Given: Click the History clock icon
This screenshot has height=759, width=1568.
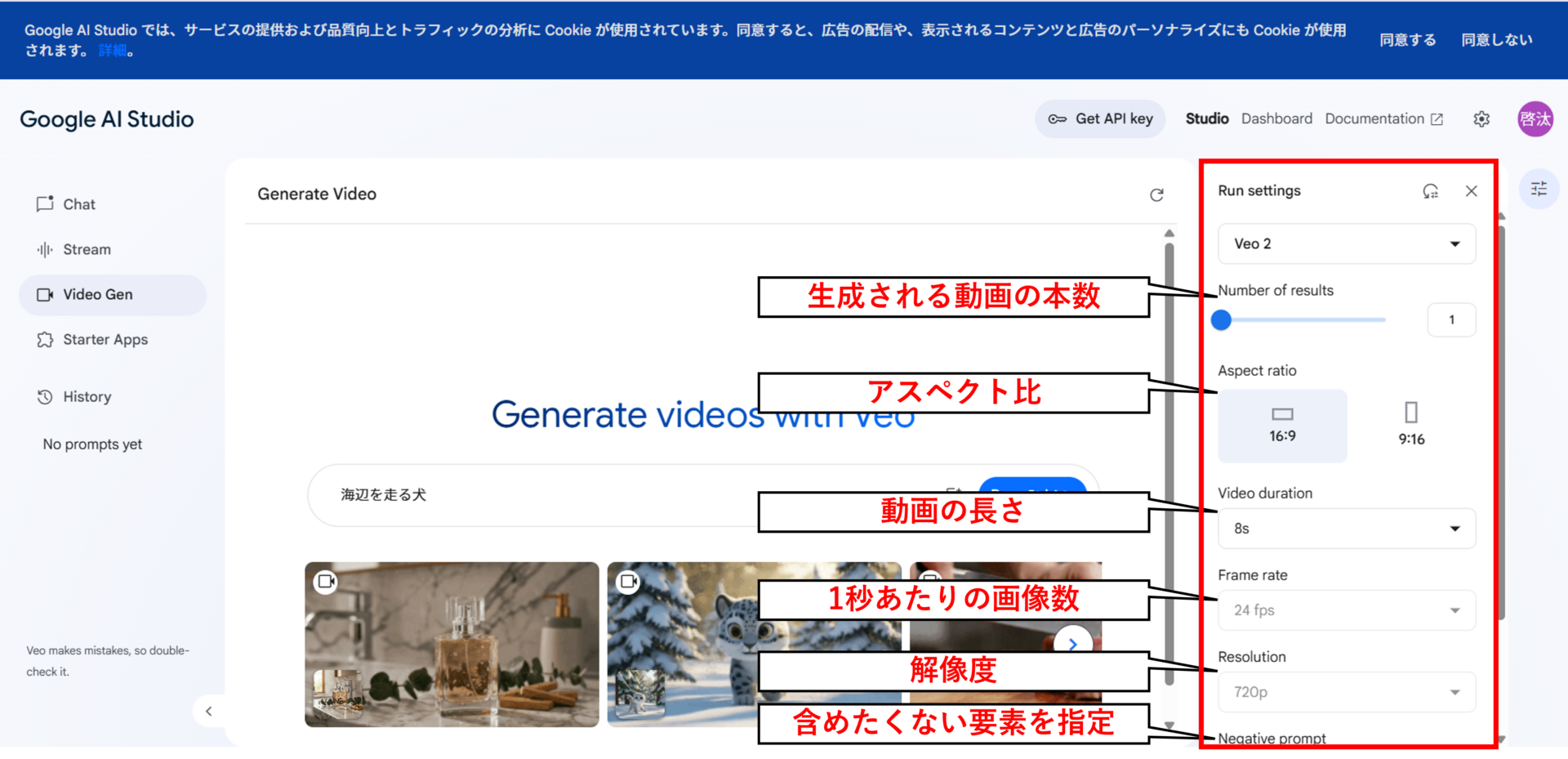Looking at the screenshot, I should [45, 397].
